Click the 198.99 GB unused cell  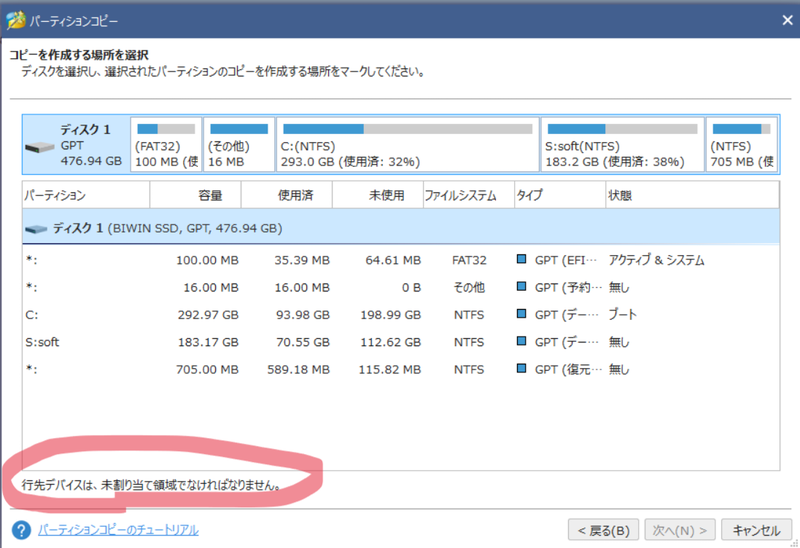391,315
